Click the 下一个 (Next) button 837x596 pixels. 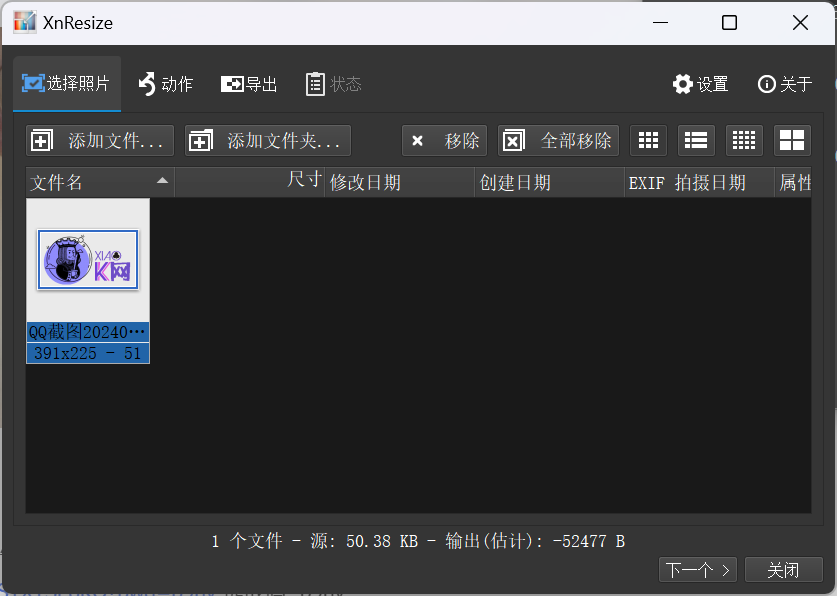tap(697, 569)
